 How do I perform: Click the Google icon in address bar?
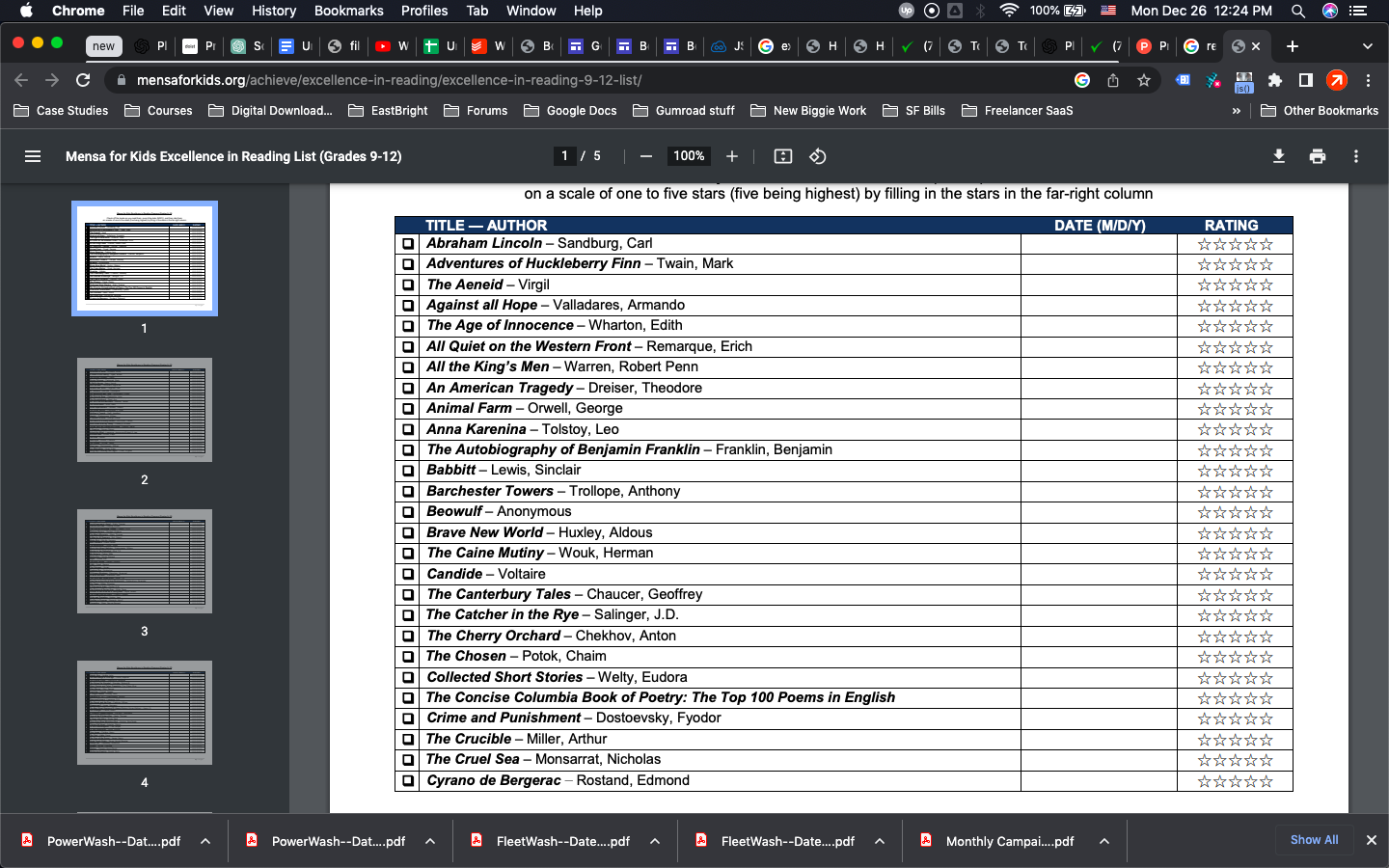[1082, 80]
